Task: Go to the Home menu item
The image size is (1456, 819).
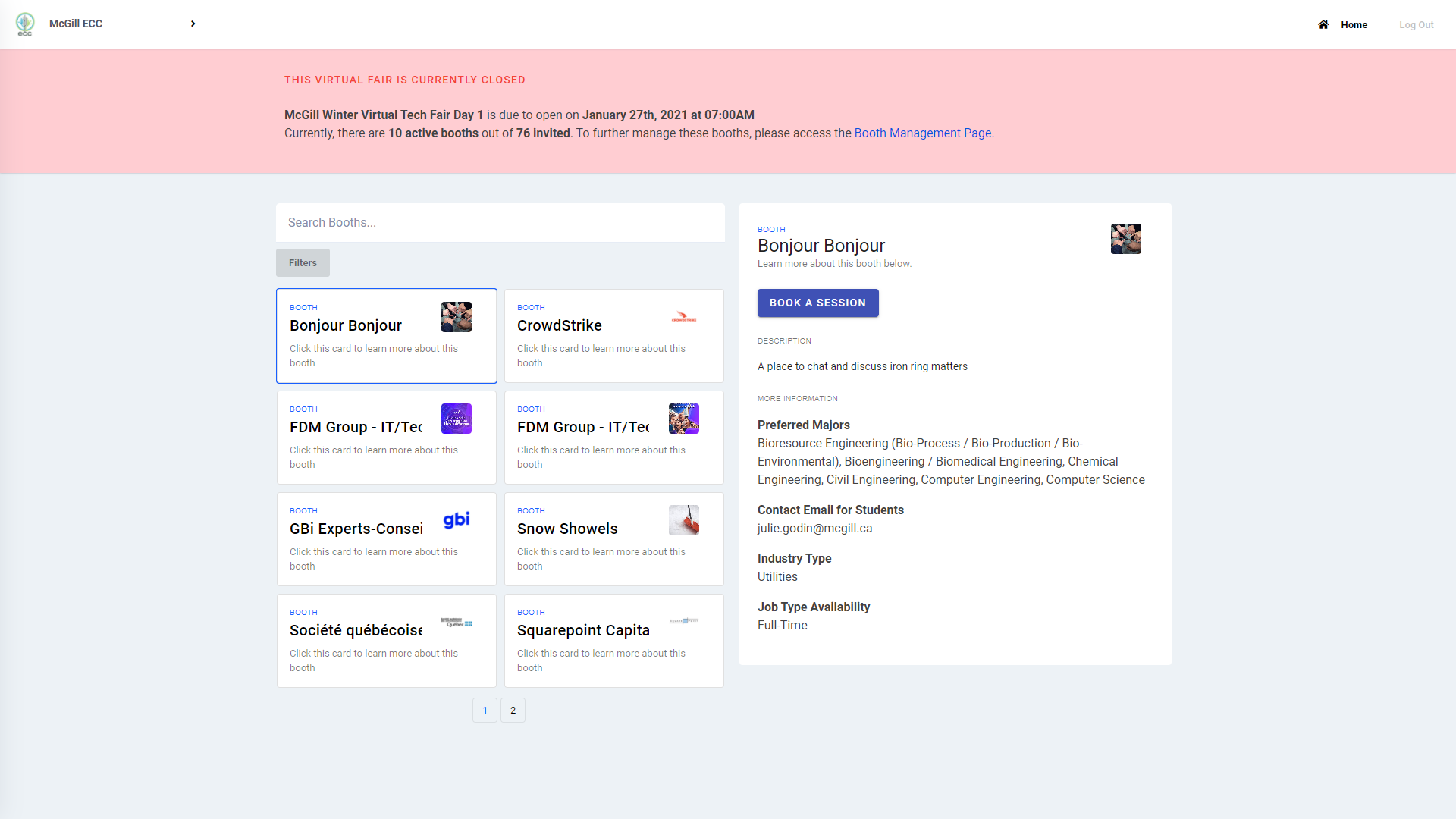Action: pyautogui.click(x=1354, y=24)
